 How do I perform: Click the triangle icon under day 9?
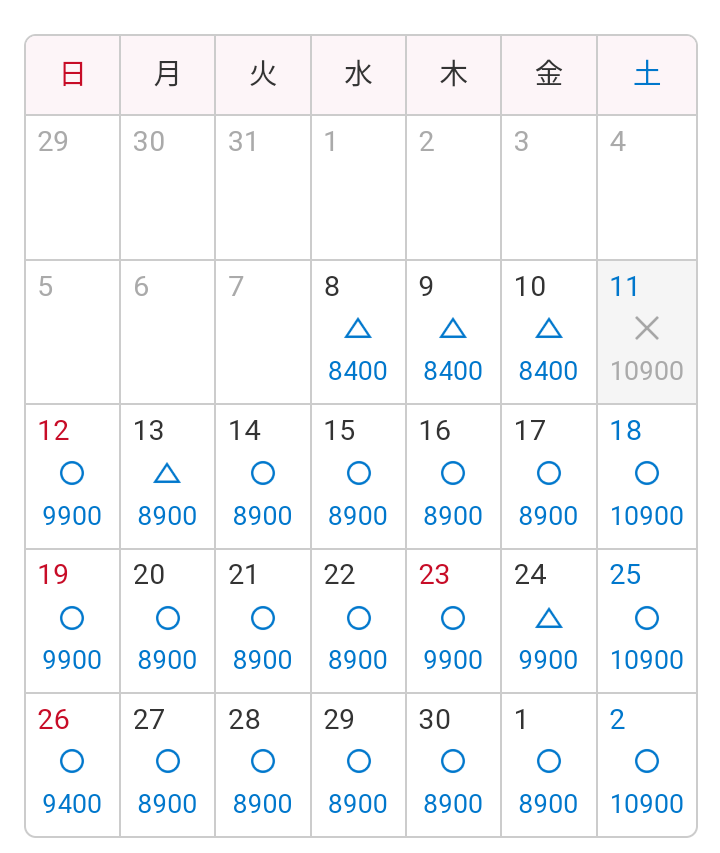pyautogui.click(x=453, y=329)
